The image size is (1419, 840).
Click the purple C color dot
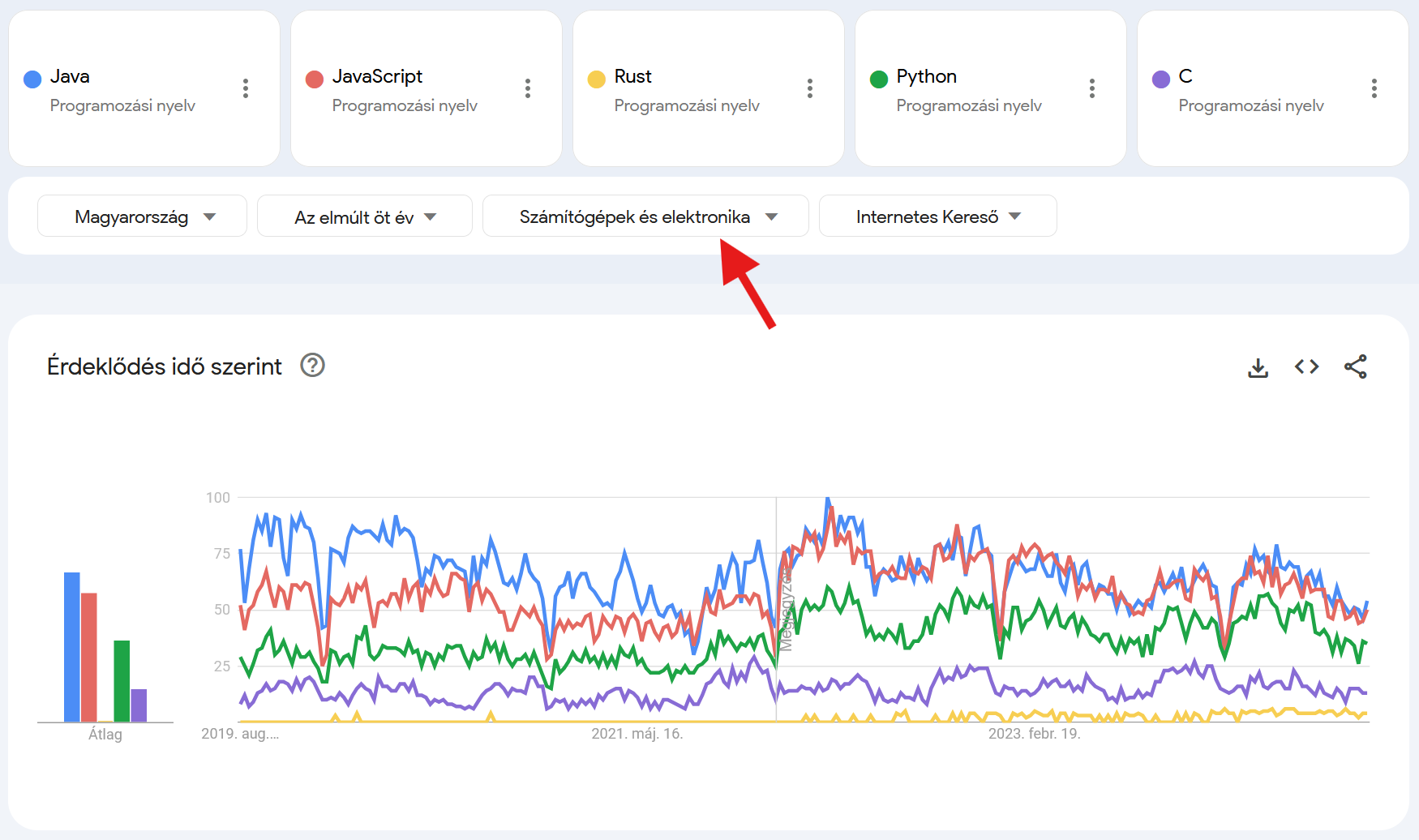click(1161, 79)
